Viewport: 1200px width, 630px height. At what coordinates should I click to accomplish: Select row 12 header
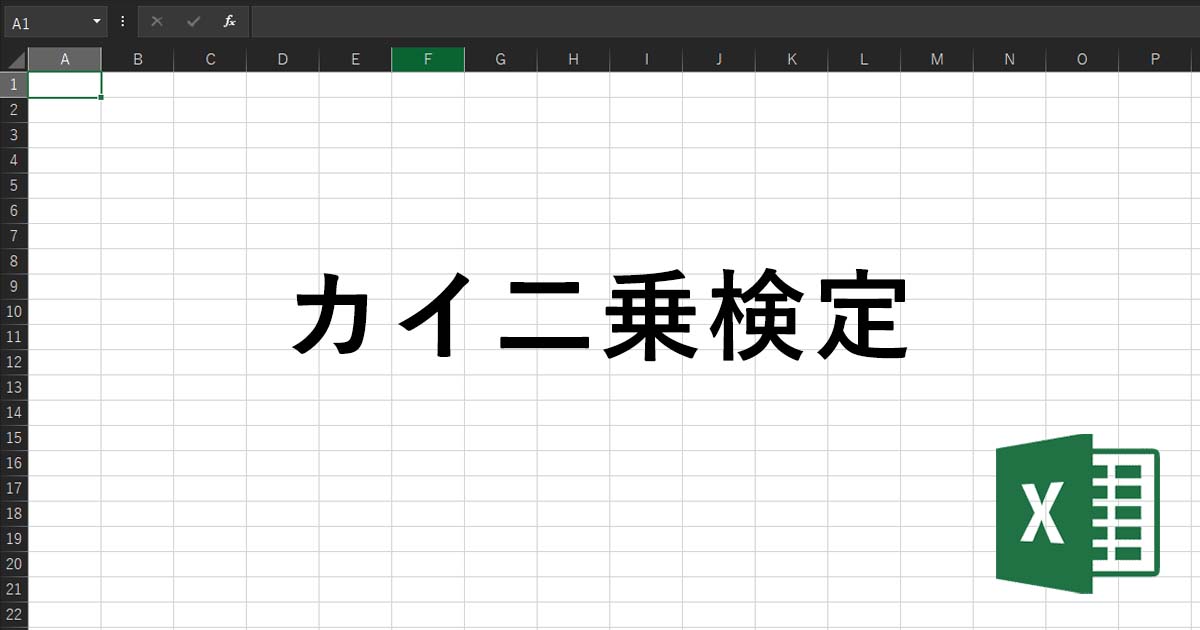click(x=14, y=362)
